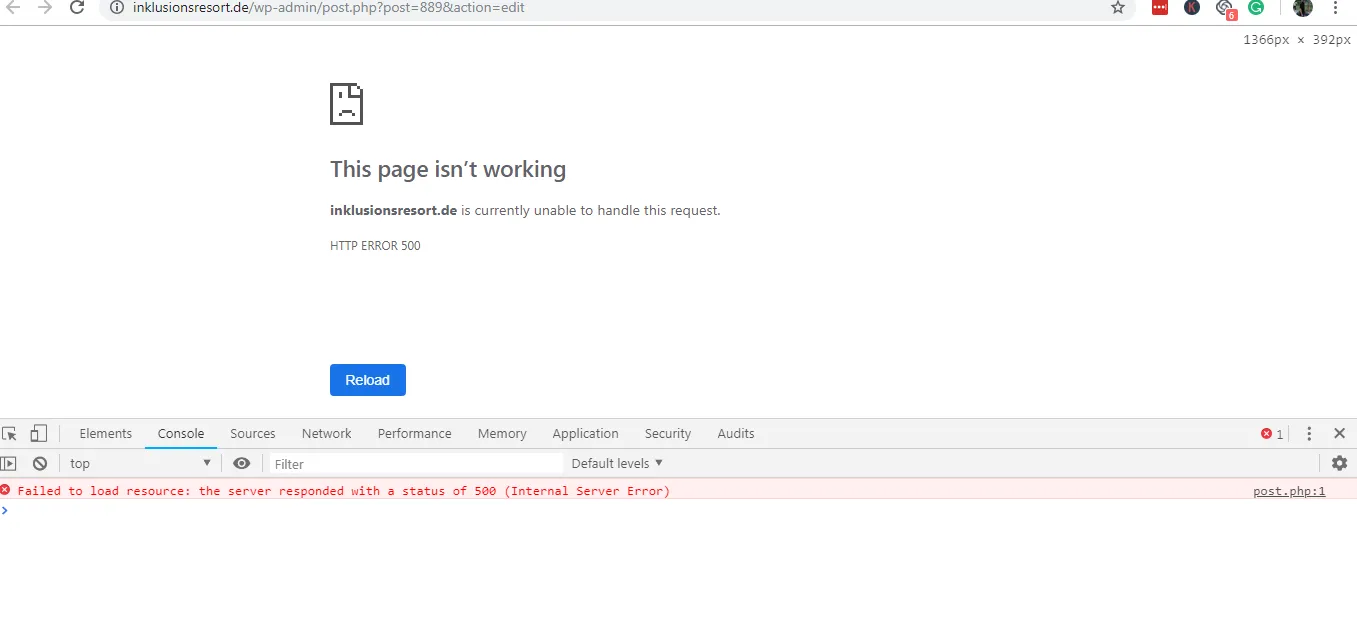Open the green Grammarly extension icon
This screenshot has width=1357, height=623.
(1256, 8)
